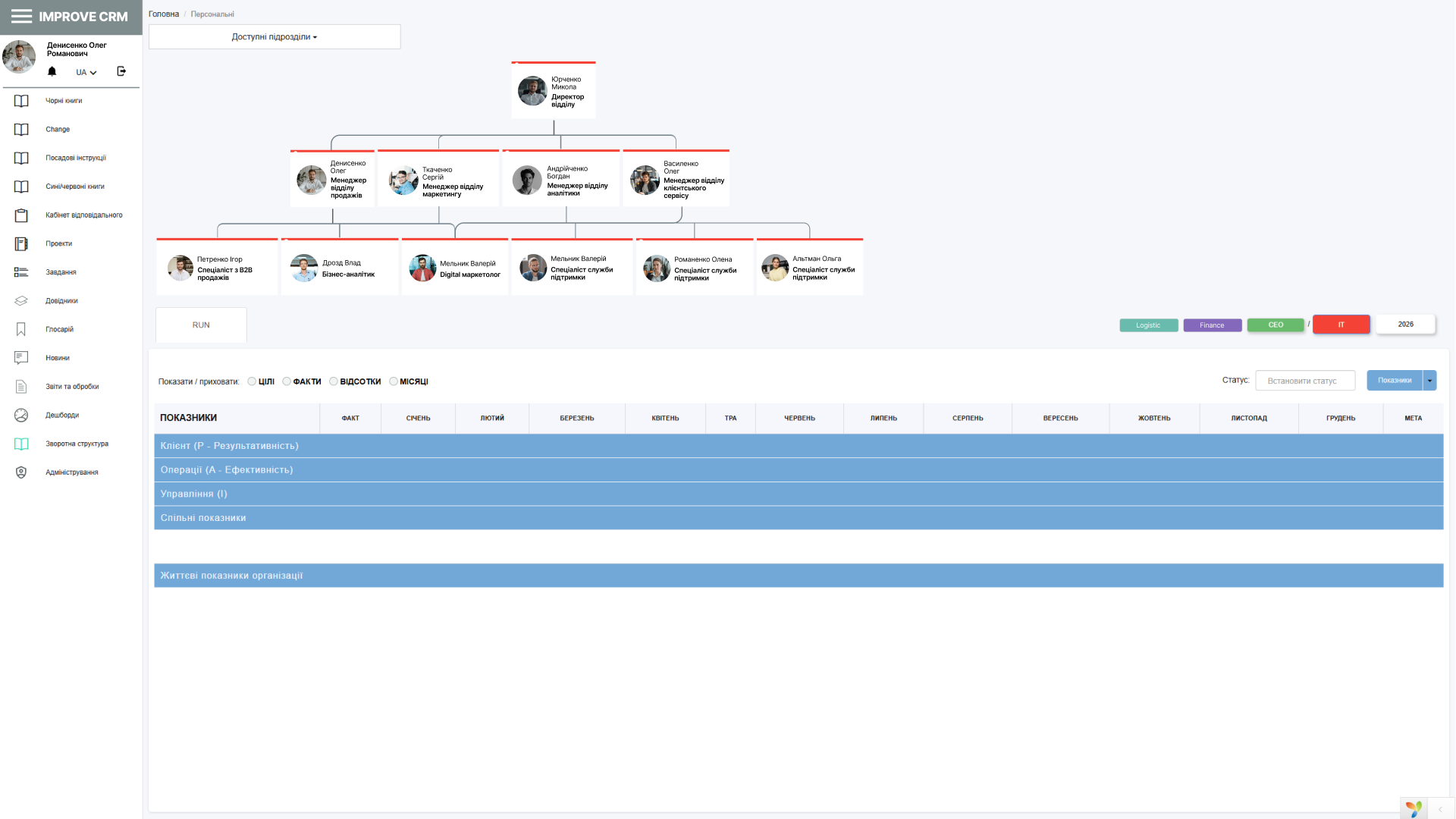Open Кабінет відповідального clipboard icon
Screen dimensions: 1456x819
click(x=21, y=215)
